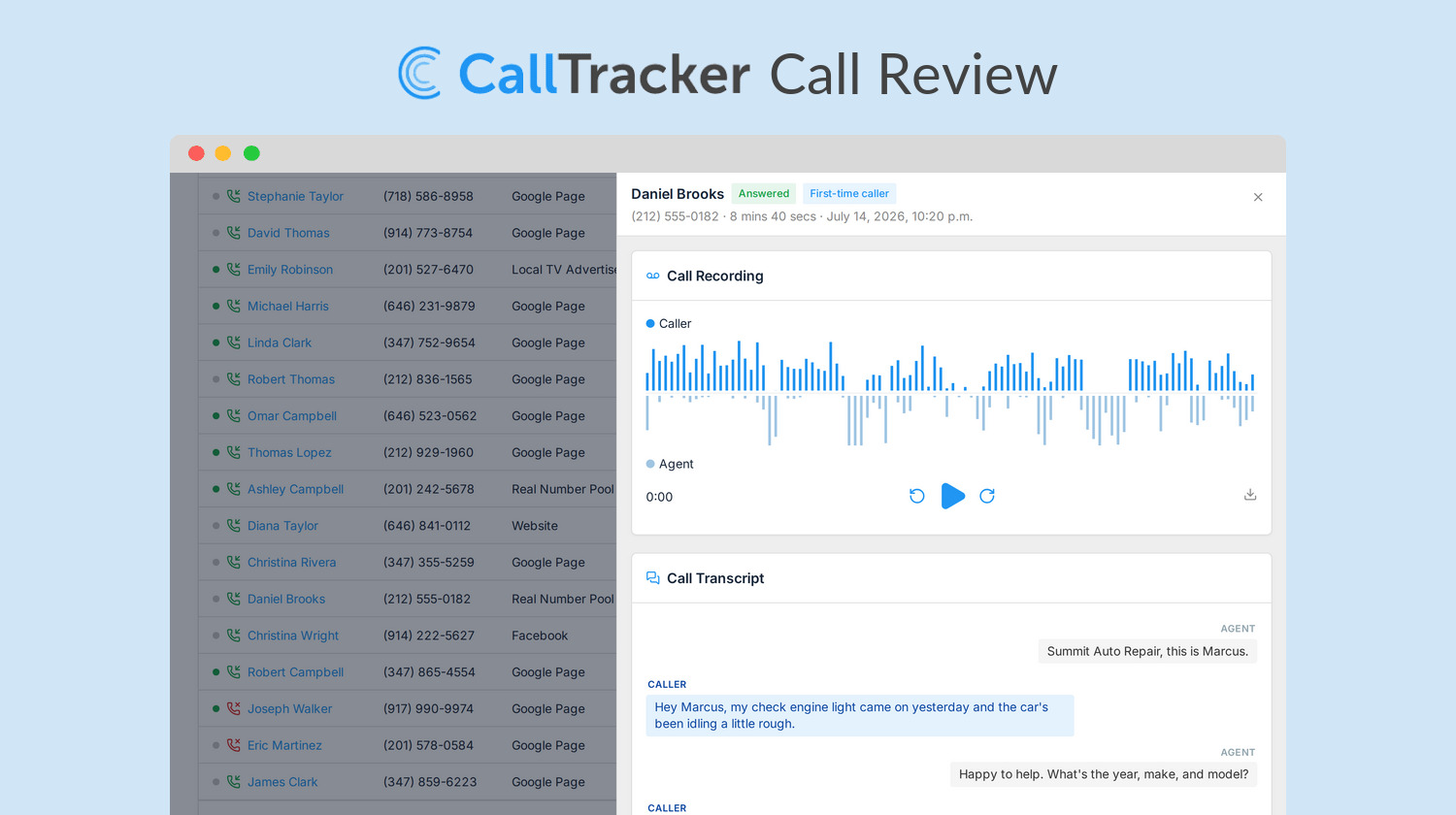
Task: Click the Daniel Brooks panel heading
Action: pos(678,194)
